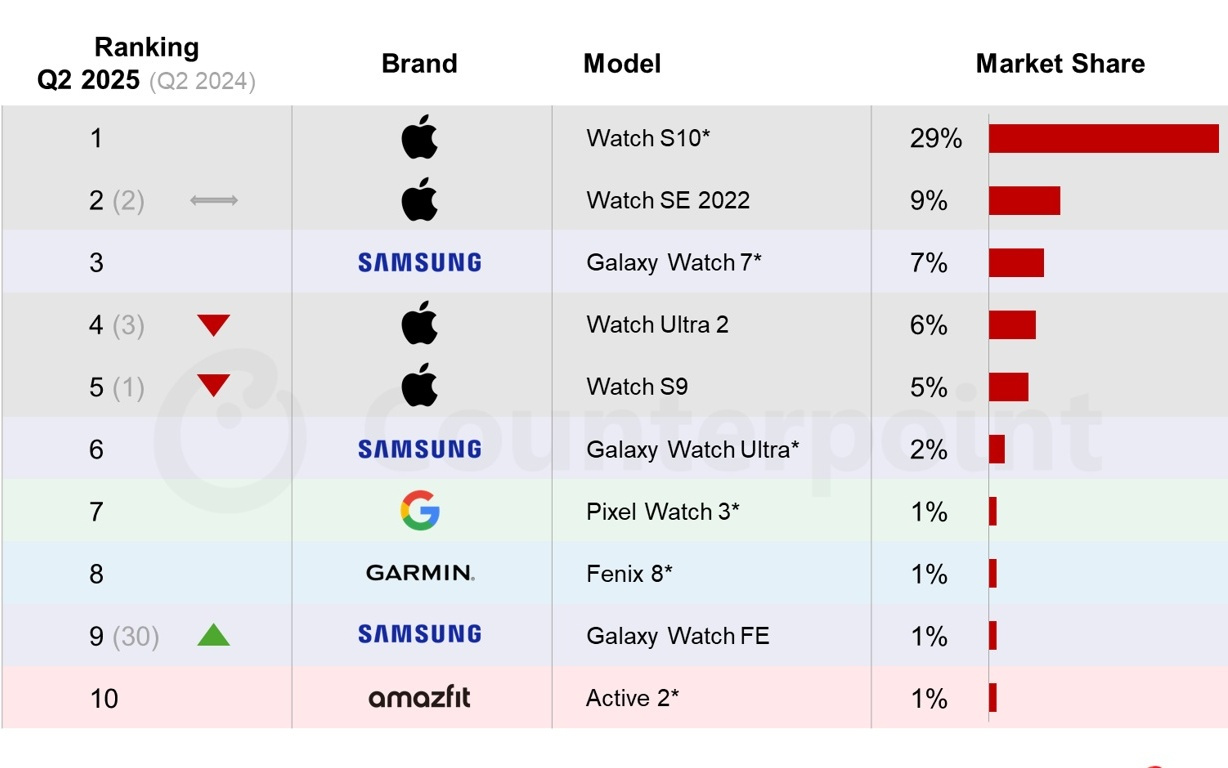Click the Amazfit logo in the Active 2 row
This screenshot has width=1228, height=768.
tap(420, 697)
